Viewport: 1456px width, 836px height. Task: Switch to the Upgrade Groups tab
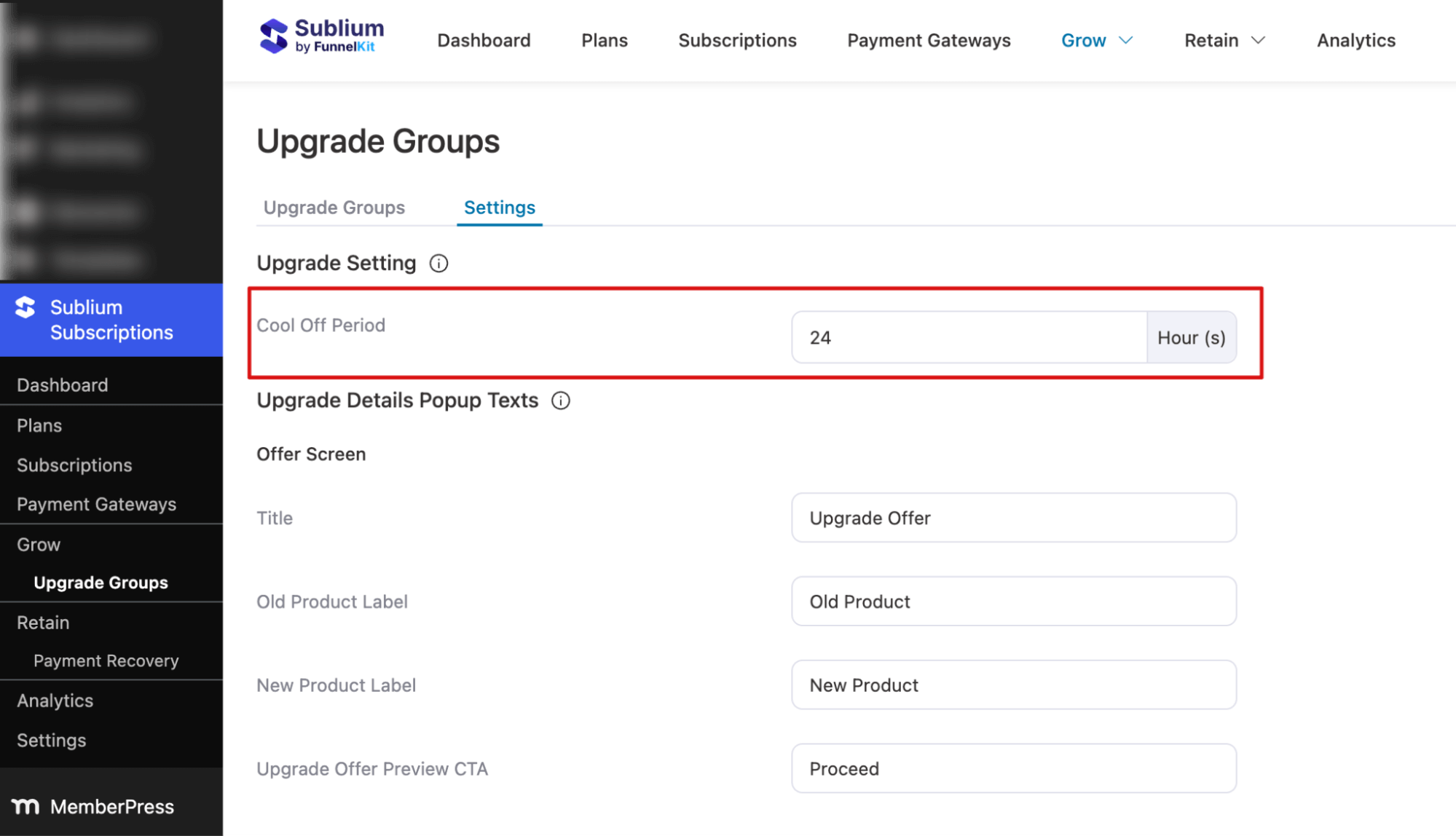(334, 208)
